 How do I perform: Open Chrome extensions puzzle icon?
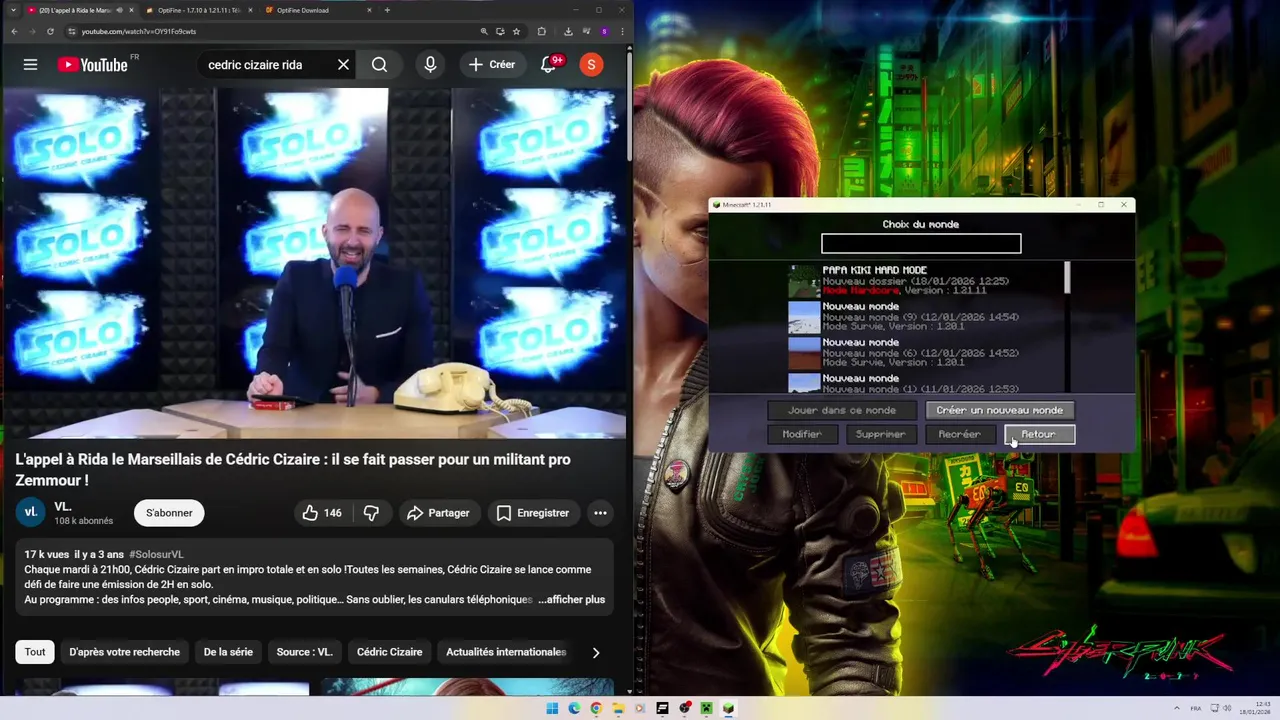(x=542, y=31)
